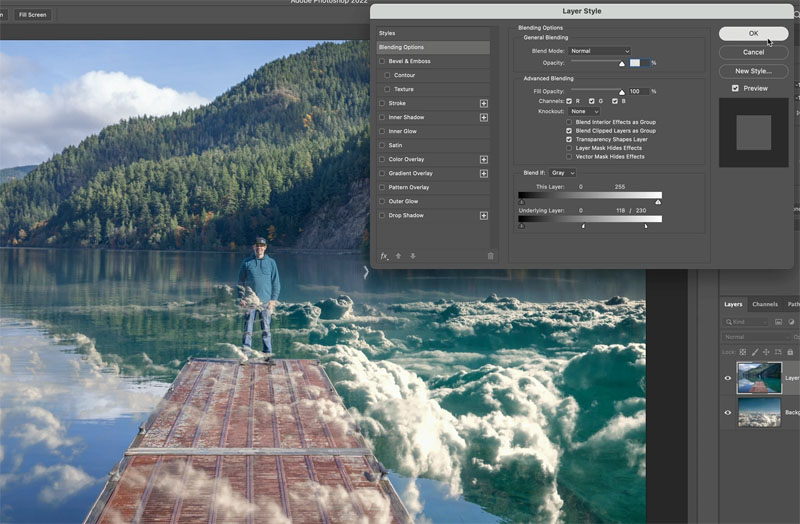Add another Inner Shadow with plus icon
This screenshot has height=524, width=800.
(x=484, y=117)
